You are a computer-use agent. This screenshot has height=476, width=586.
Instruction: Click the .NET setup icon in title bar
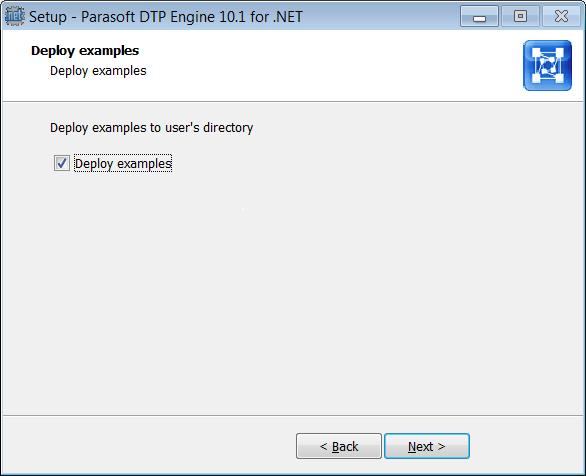(x=15, y=16)
